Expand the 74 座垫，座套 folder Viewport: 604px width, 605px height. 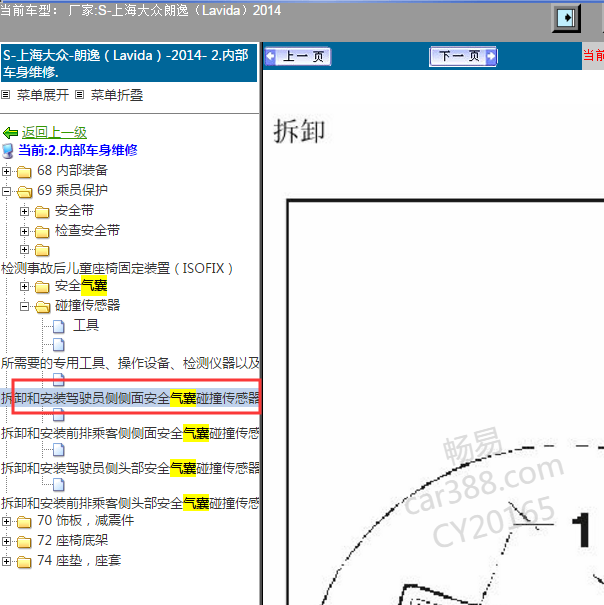(6, 561)
